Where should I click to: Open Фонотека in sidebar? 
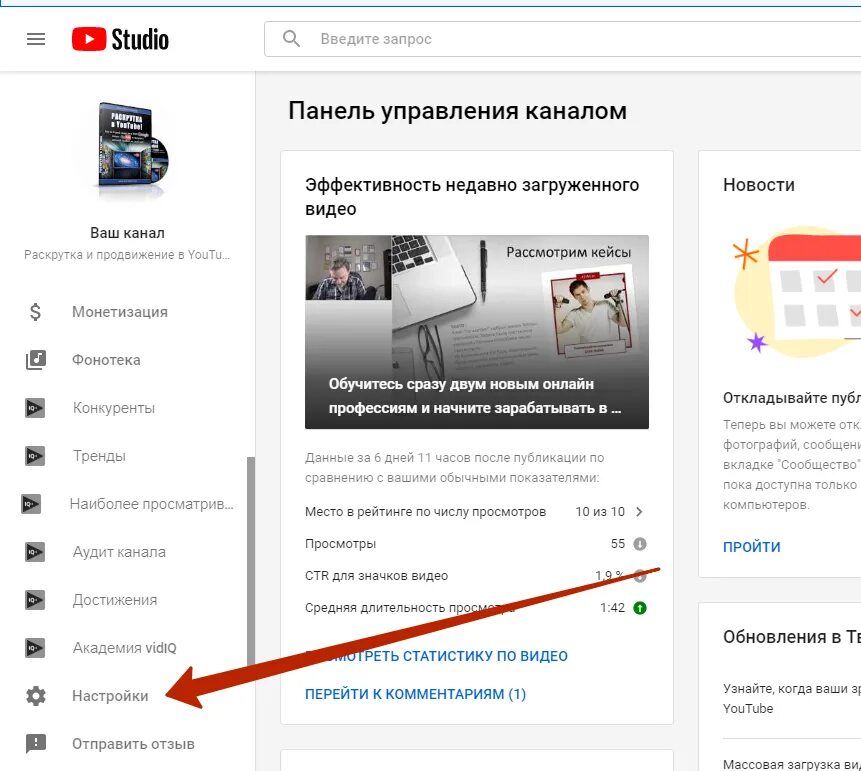coord(106,360)
